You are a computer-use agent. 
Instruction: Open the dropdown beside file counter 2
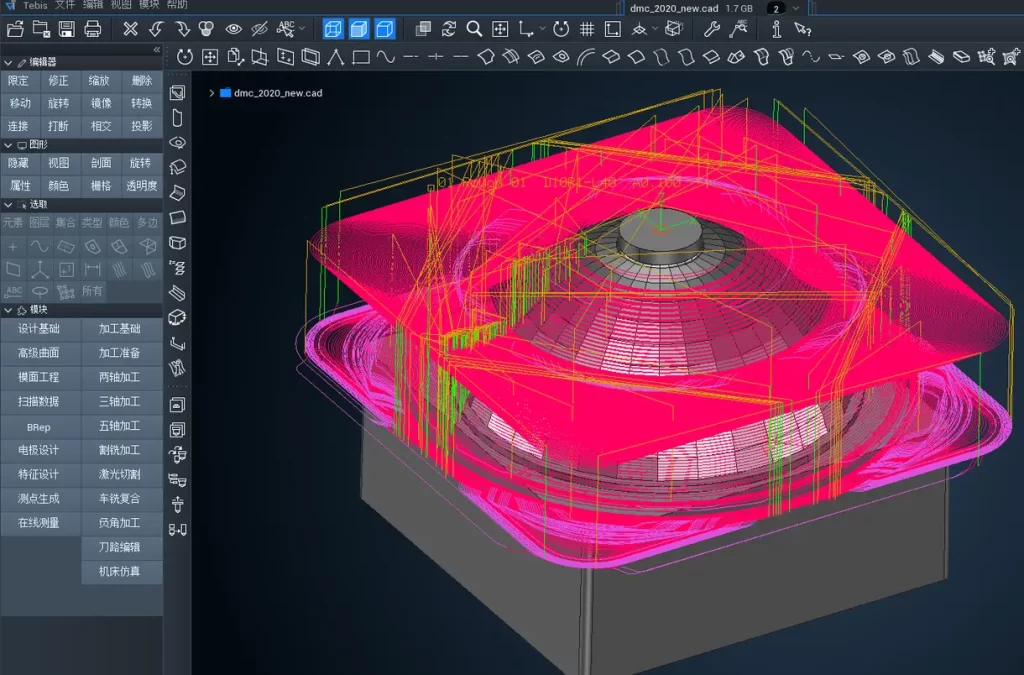(795, 8)
